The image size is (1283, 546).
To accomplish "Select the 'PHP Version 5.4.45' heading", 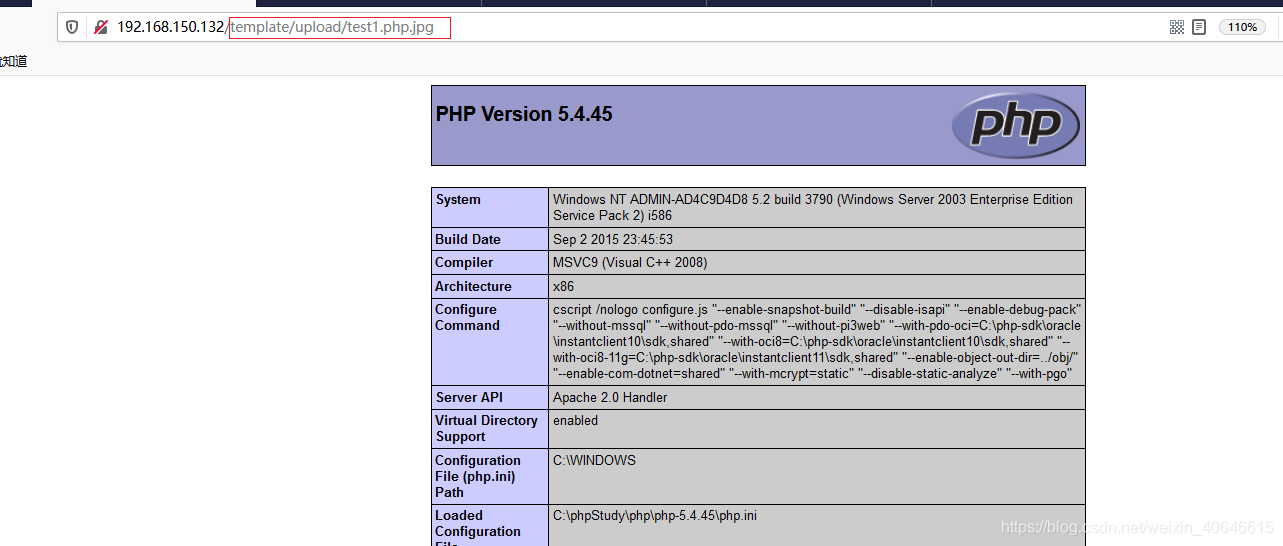I will pos(524,114).
